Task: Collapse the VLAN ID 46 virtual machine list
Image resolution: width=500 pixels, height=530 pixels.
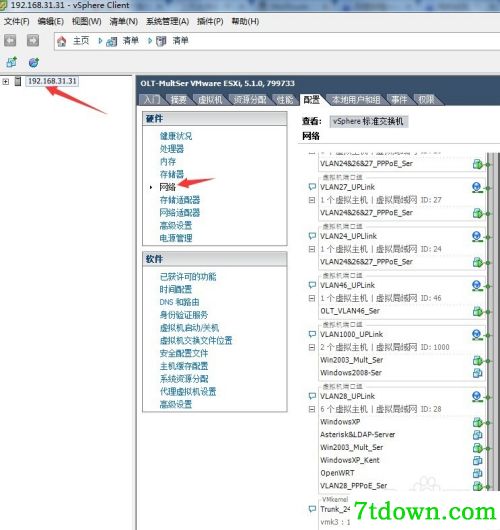Action: (312, 298)
